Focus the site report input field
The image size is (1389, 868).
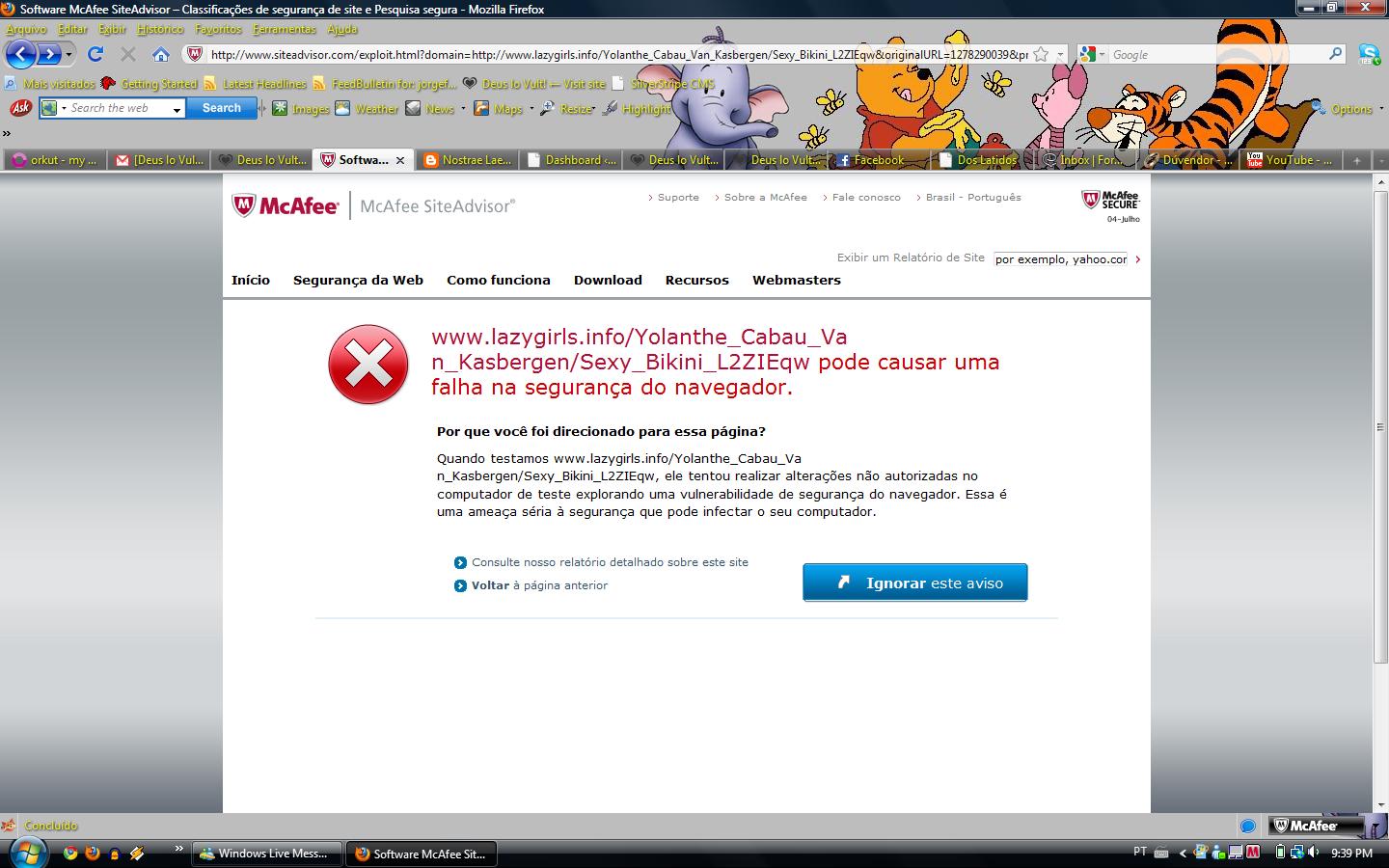click(x=1061, y=258)
